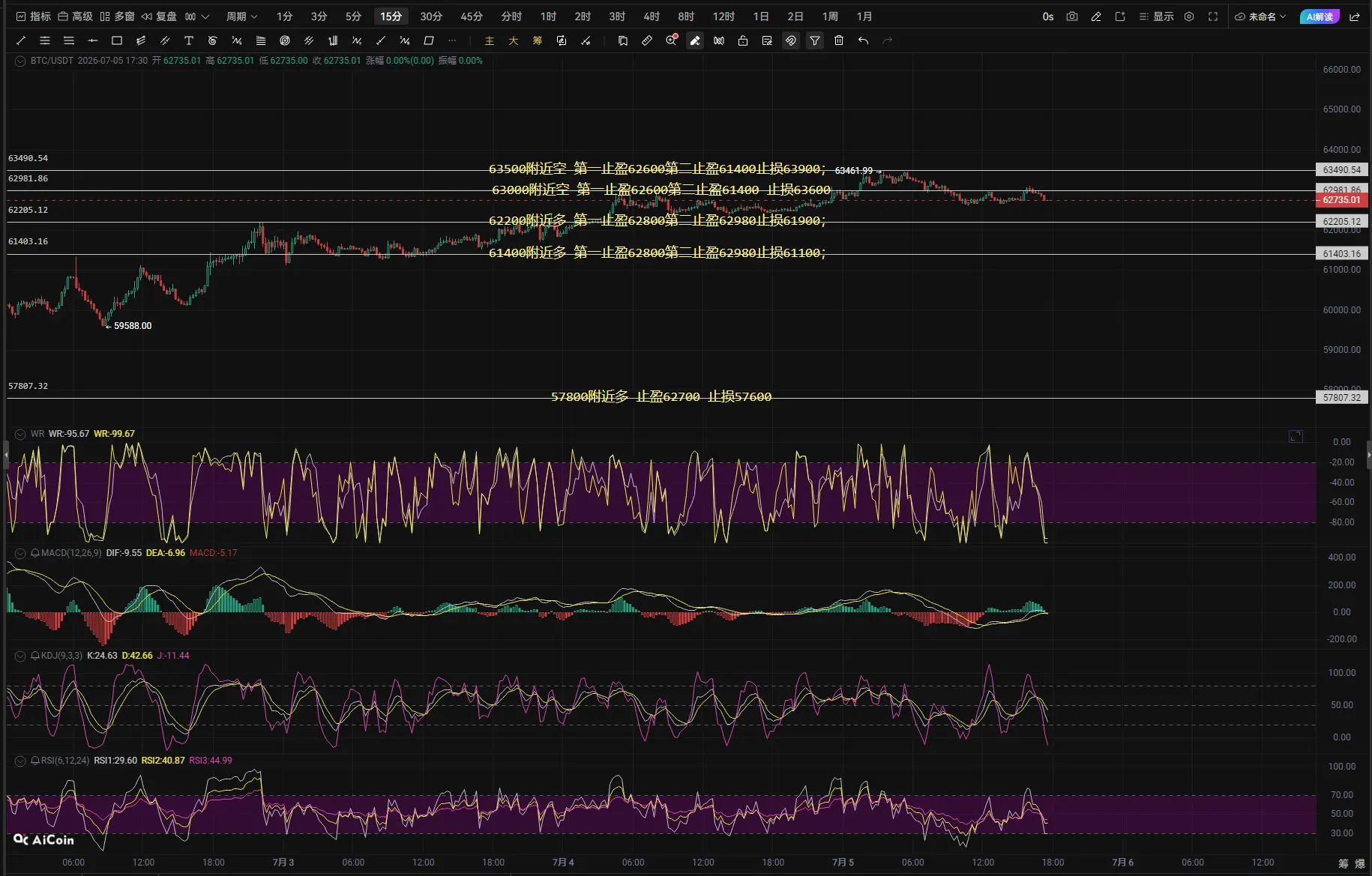Open the 指标 indicators panel
The image size is (1372, 876).
point(33,16)
